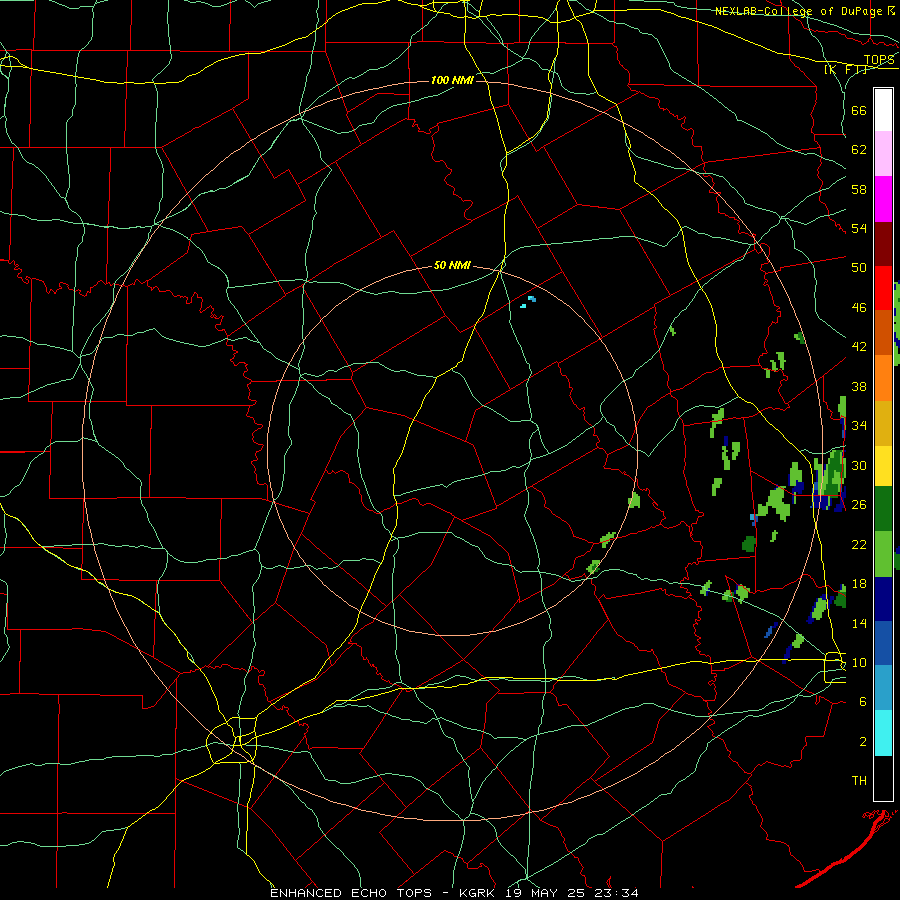This screenshot has width=900, height=900.
Task: Click the '38' legend value
Action: (859, 386)
